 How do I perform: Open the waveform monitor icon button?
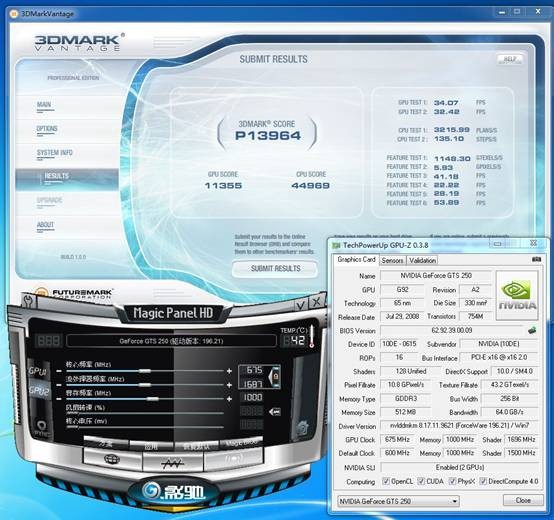click(x=173, y=462)
